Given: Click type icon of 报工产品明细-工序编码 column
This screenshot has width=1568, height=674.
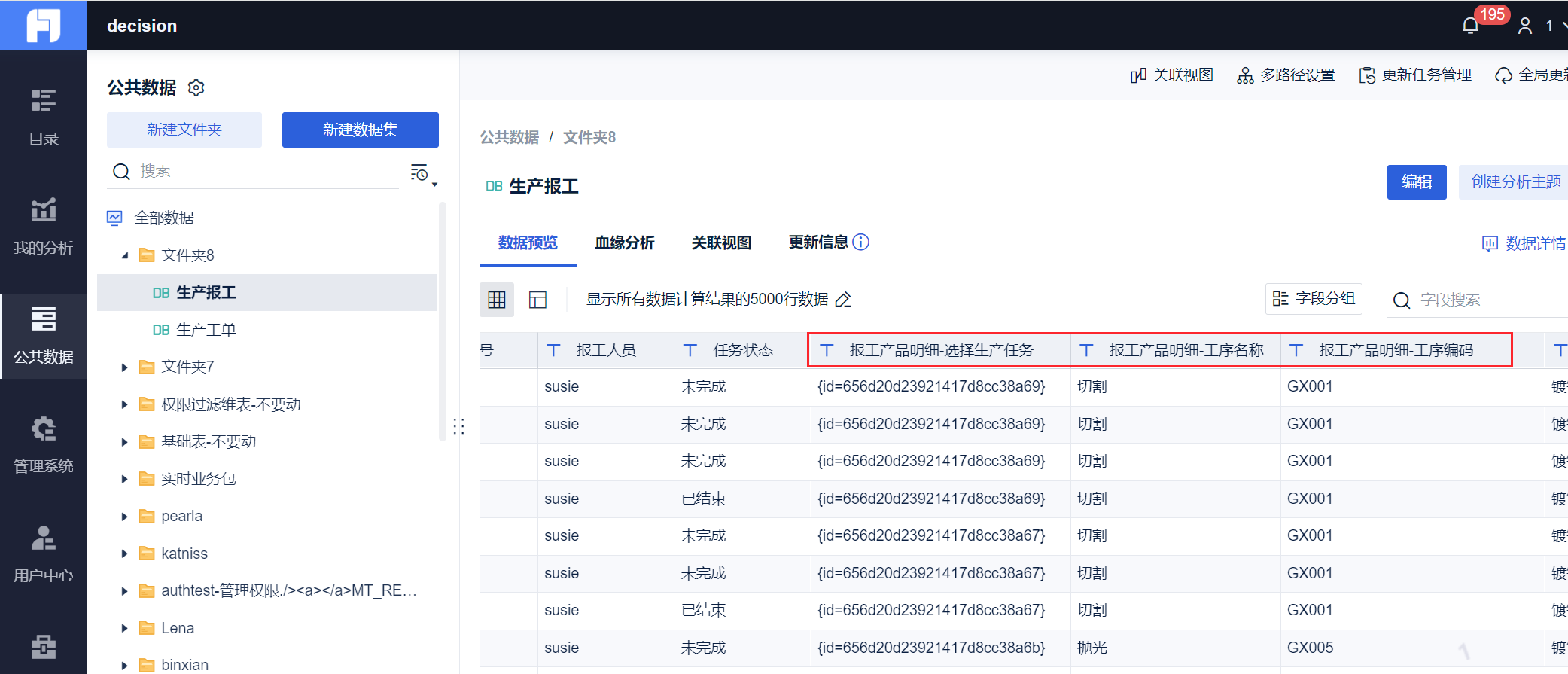Looking at the screenshot, I should 1296,350.
